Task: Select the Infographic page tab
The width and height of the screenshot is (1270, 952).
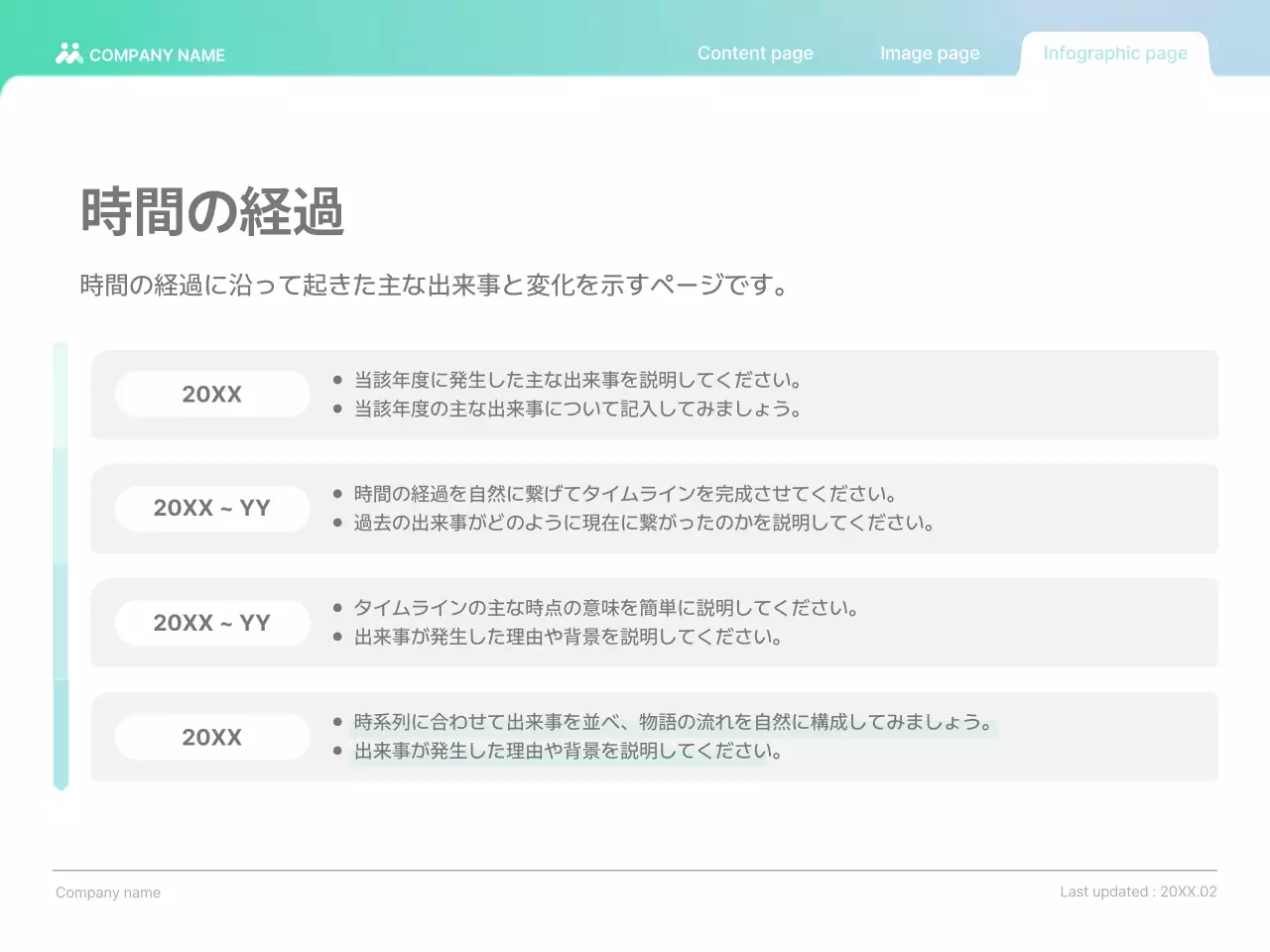Action: 1114,53
